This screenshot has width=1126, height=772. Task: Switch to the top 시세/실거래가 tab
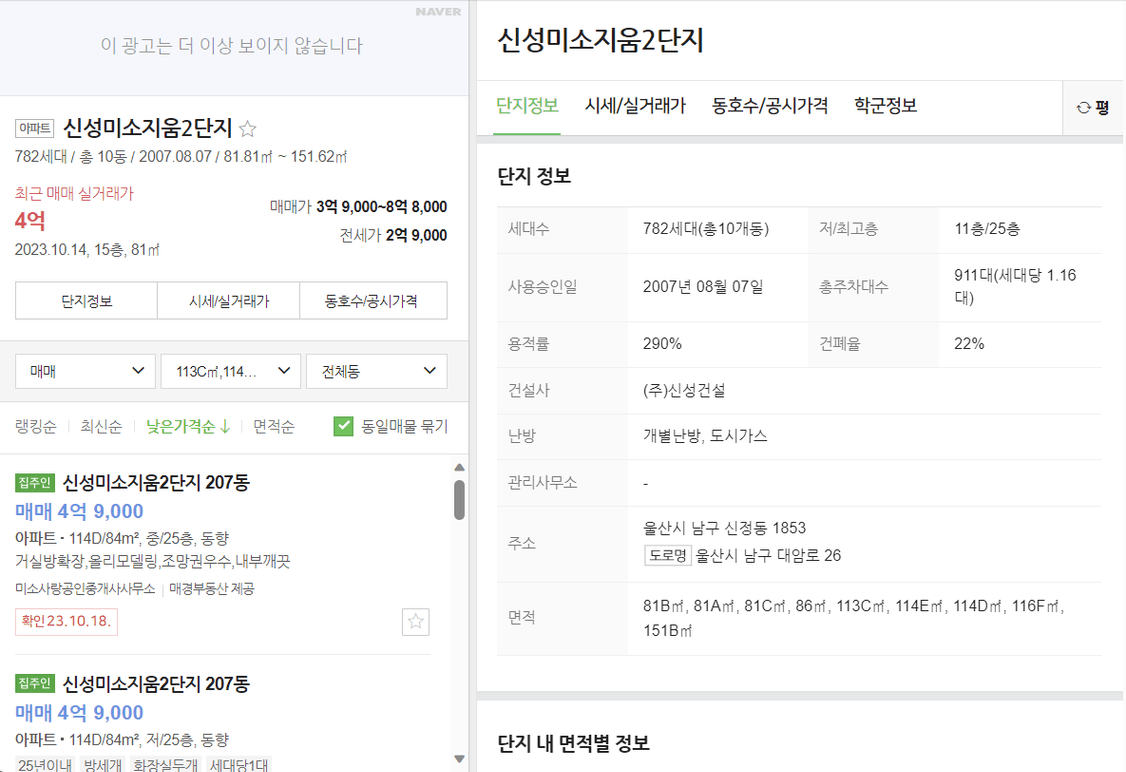pos(636,106)
